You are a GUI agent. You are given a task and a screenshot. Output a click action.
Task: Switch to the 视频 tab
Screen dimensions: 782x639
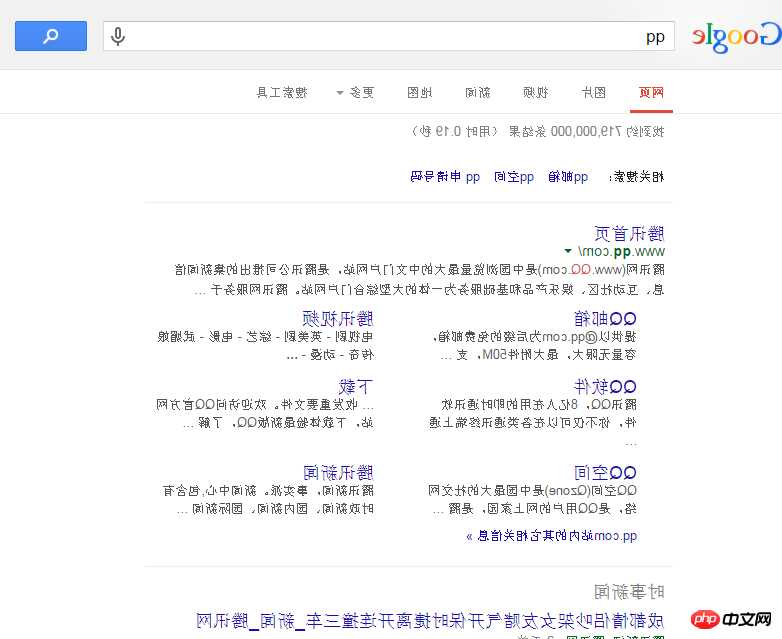pos(535,93)
